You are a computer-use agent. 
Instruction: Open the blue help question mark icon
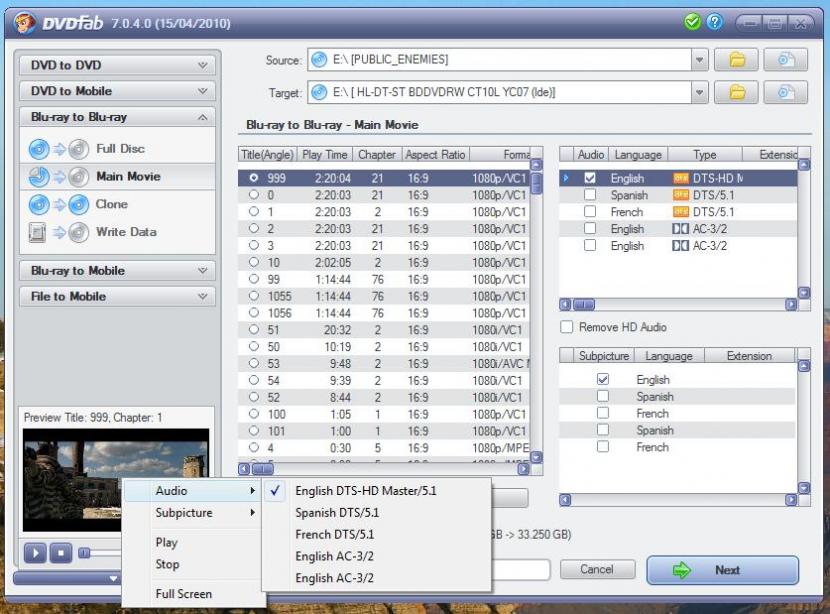pos(714,22)
